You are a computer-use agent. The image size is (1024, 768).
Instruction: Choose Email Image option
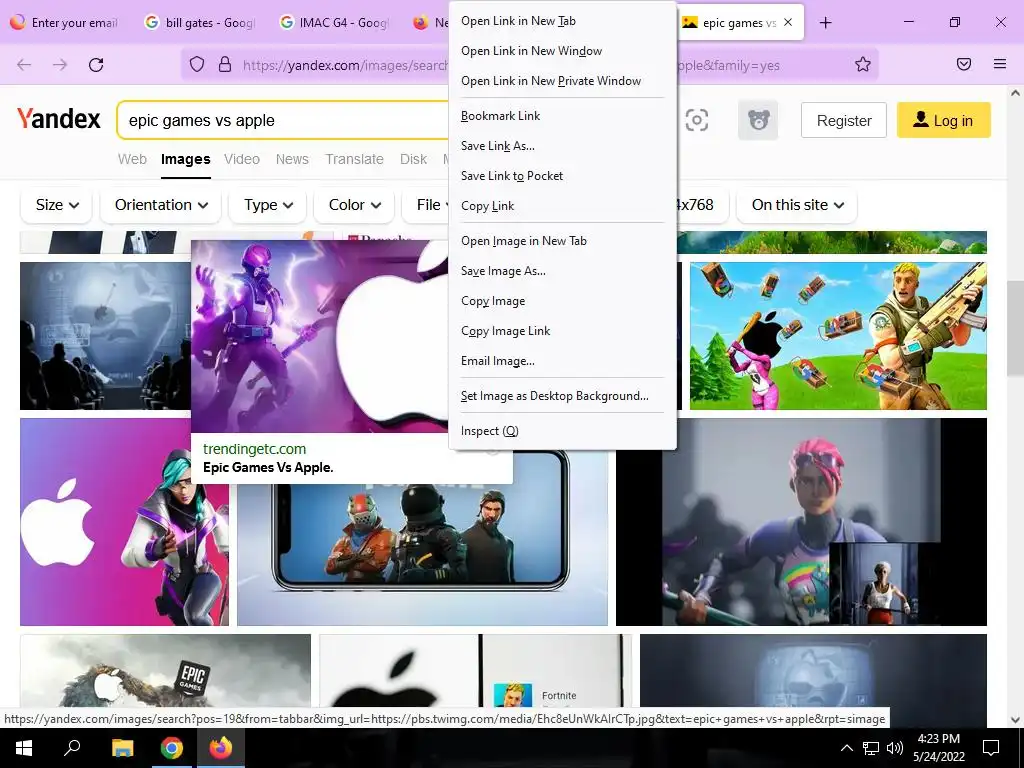(562, 361)
